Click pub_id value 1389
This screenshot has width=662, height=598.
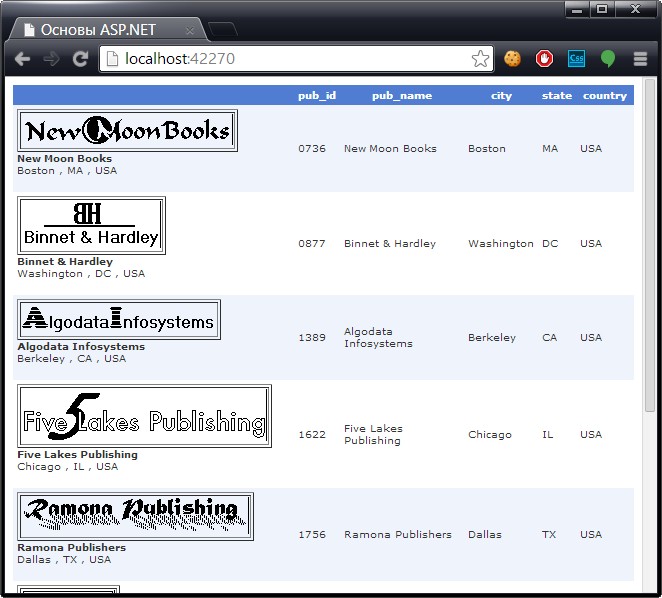(x=312, y=337)
